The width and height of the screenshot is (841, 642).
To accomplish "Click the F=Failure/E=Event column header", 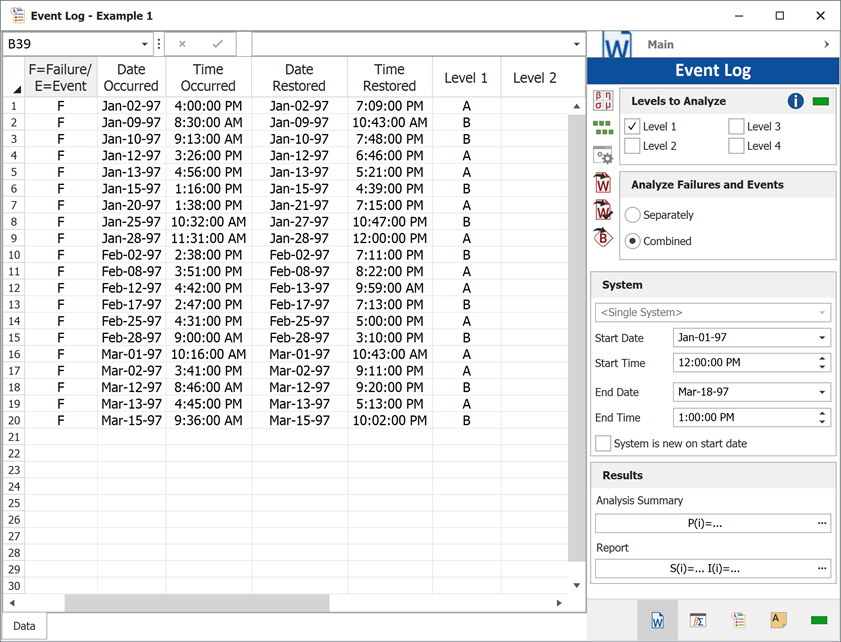I will pyautogui.click(x=61, y=78).
